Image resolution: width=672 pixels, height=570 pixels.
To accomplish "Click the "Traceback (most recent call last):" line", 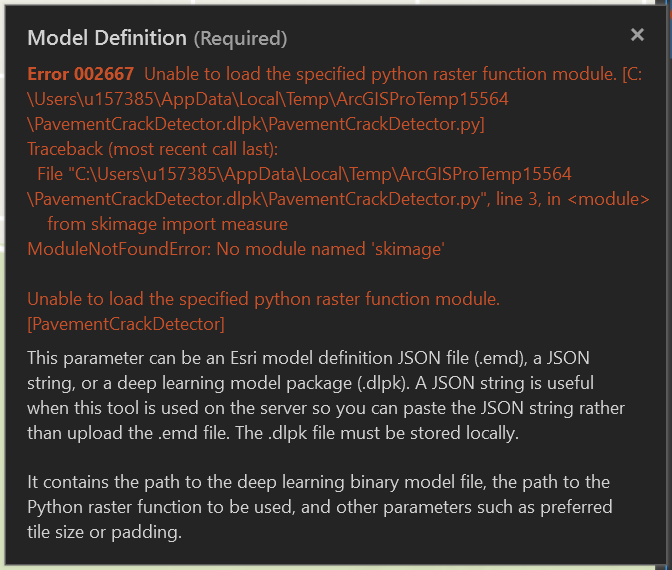I will (x=152, y=149).
